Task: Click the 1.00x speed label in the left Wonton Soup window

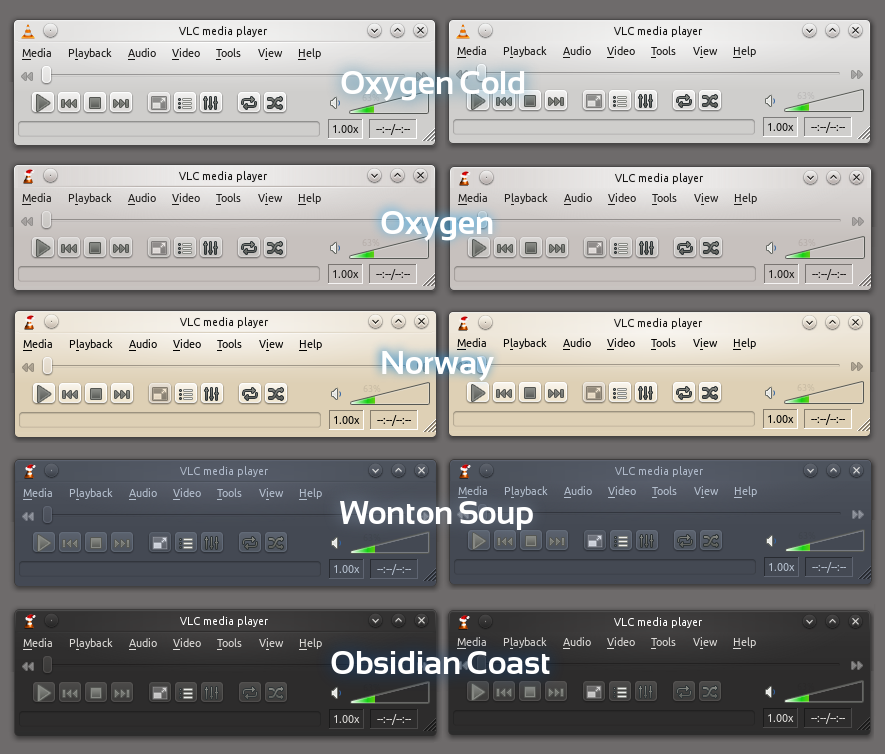Action: [x=346, y=569]
